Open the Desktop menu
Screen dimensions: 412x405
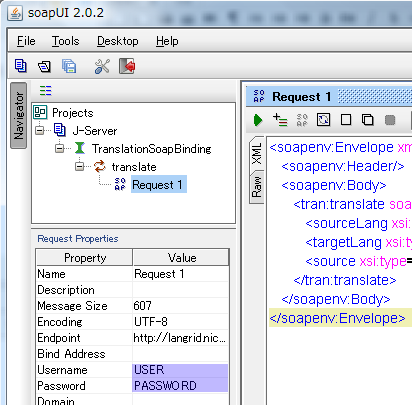(118, 41)
